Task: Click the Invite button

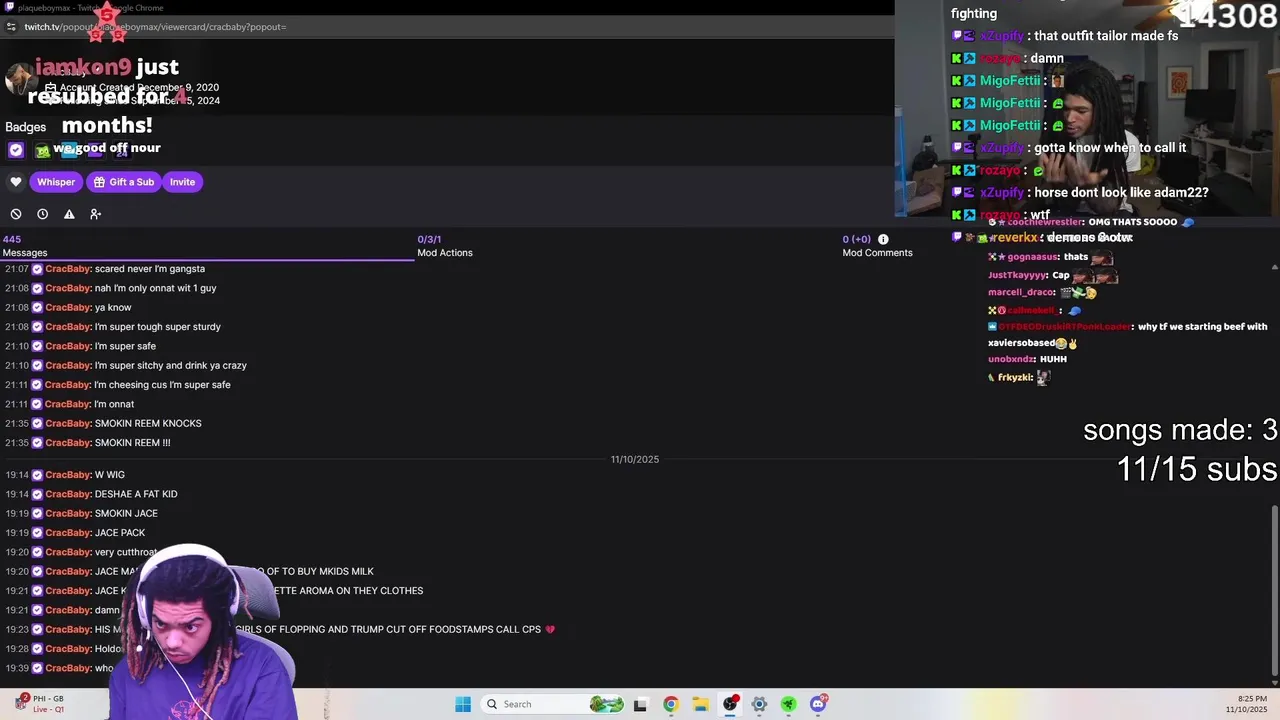Action: click(182, 182)
